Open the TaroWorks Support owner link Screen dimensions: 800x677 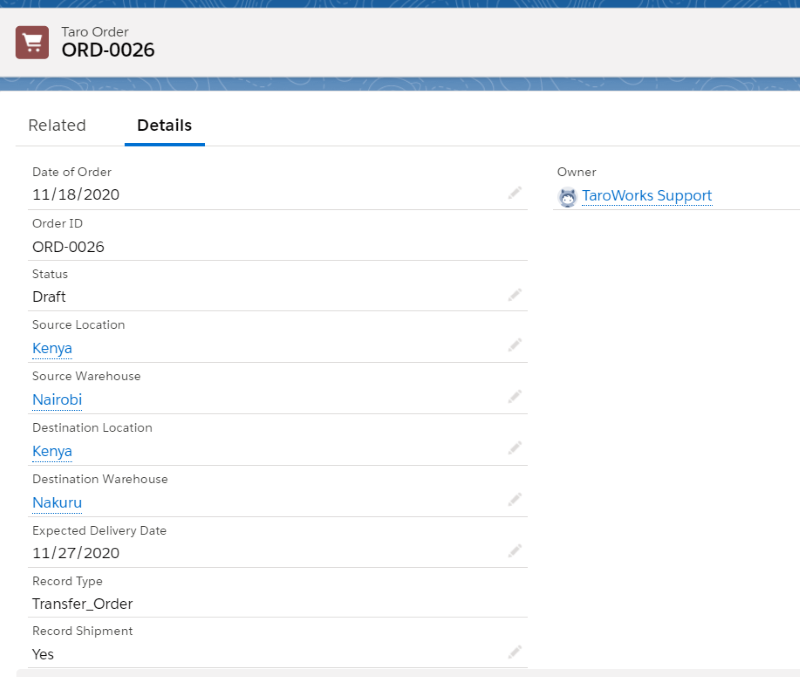[x=646, y=196]
